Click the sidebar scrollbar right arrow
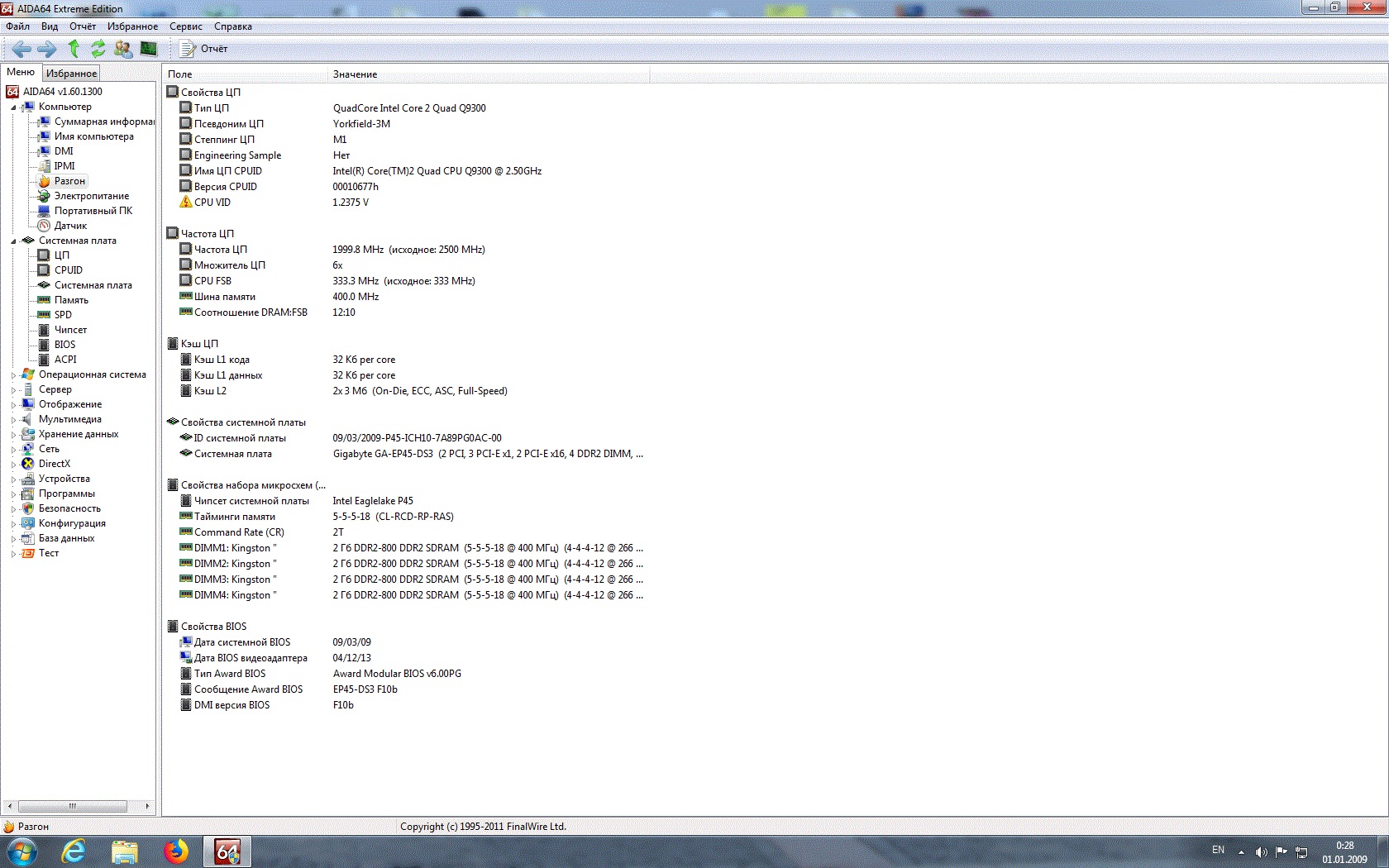1389x868 pixels. [147, 806]
